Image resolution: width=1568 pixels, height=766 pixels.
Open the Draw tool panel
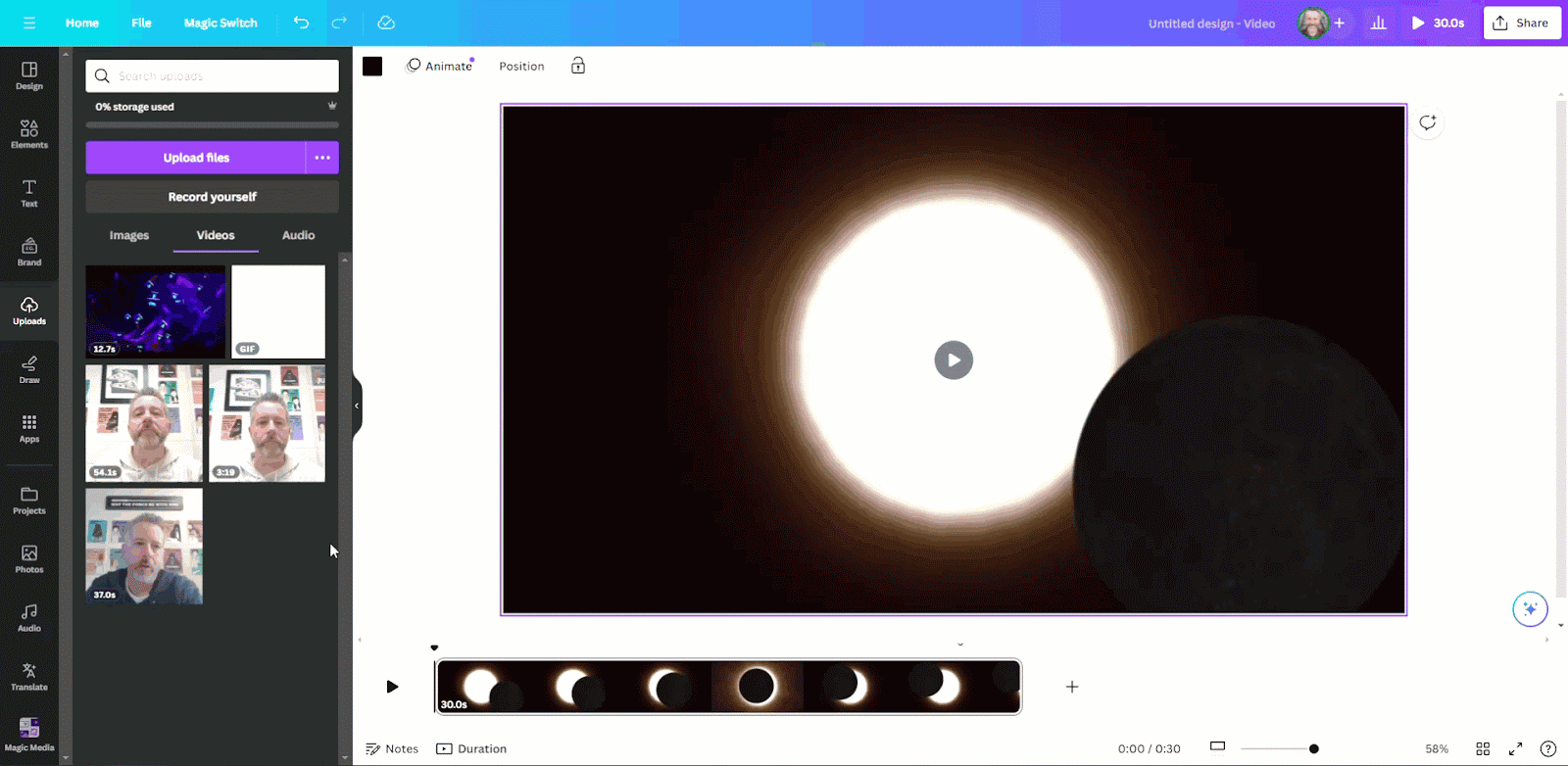[29, 369]
